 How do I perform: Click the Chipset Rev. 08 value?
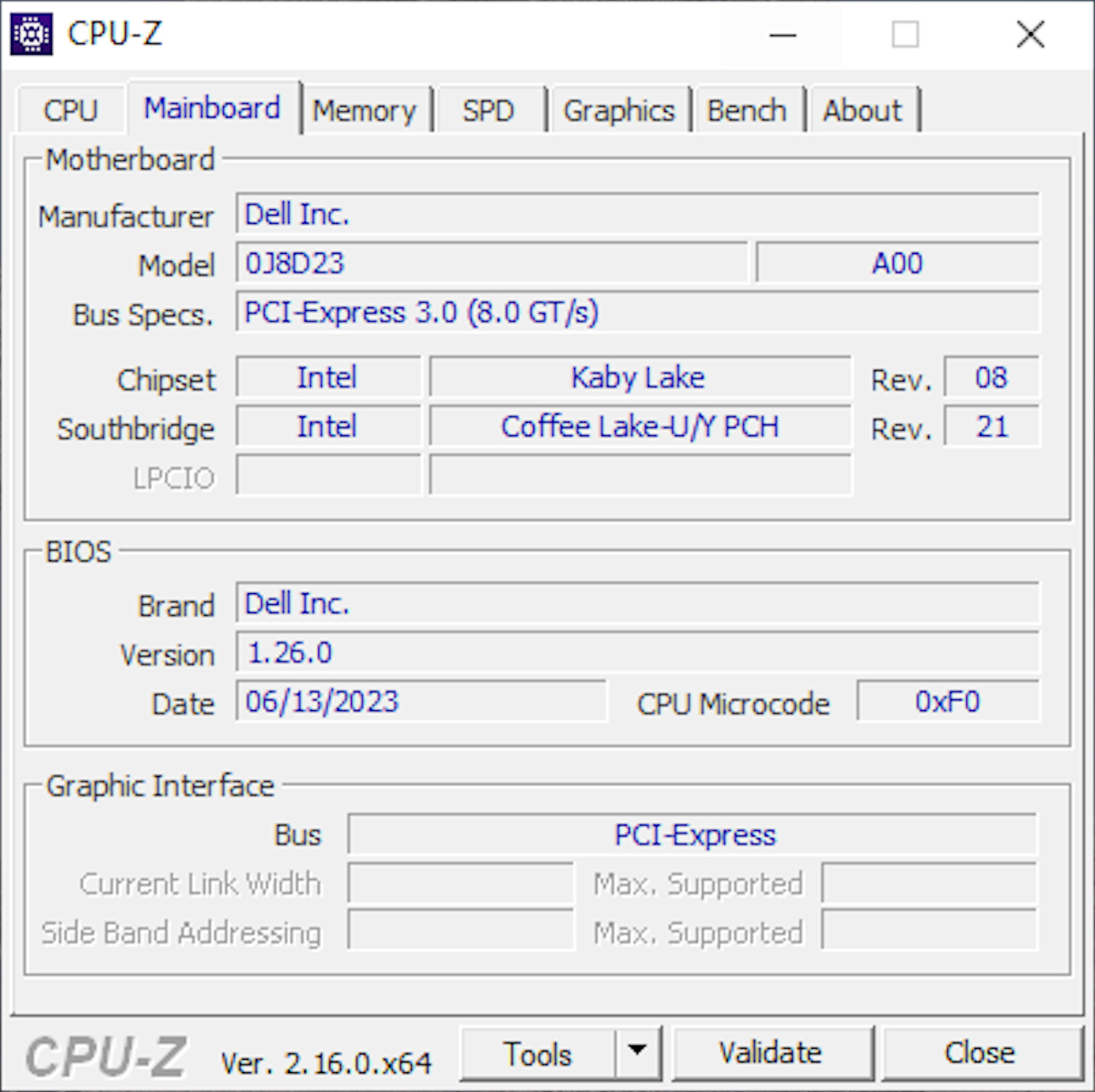(x=992, y=377)
